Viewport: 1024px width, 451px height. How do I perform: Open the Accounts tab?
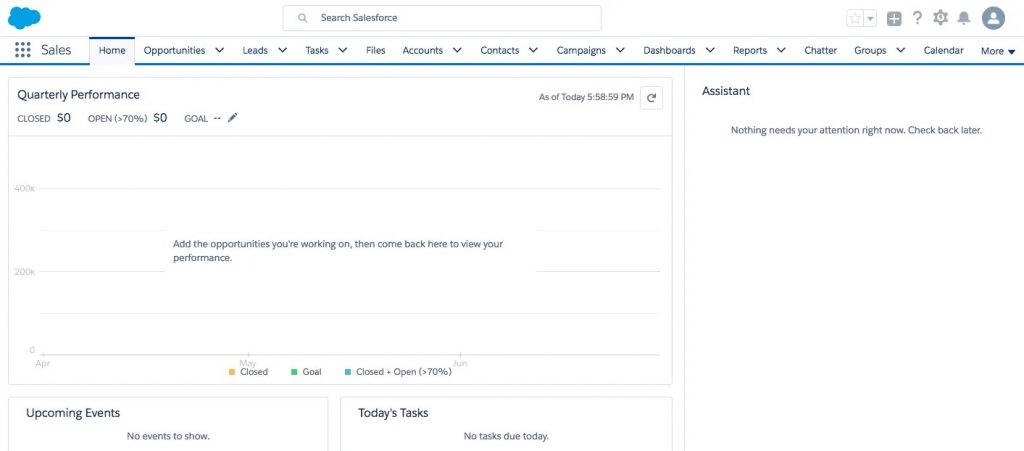click(x=423, y=50)
